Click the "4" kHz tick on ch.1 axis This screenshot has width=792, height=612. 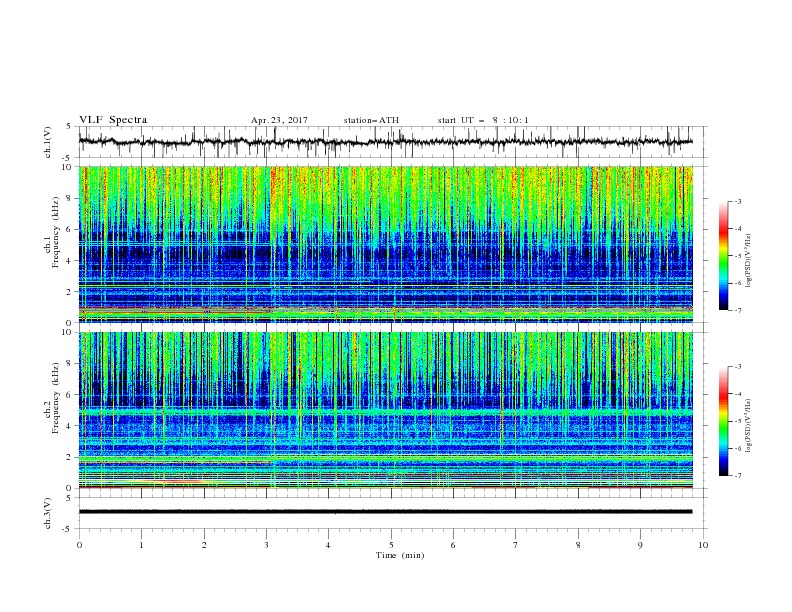point(70,261)
